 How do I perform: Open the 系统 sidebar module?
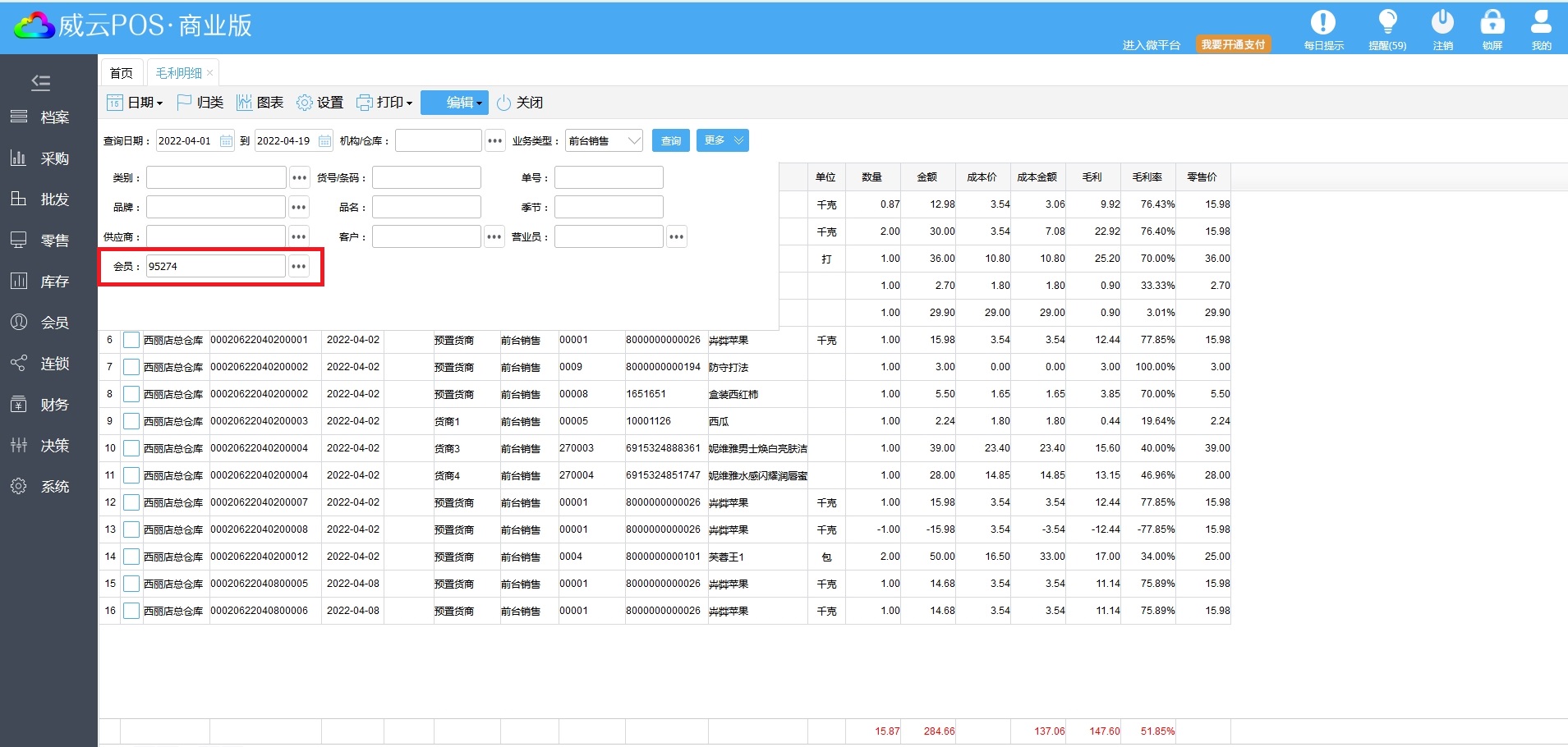click(39, 487)
